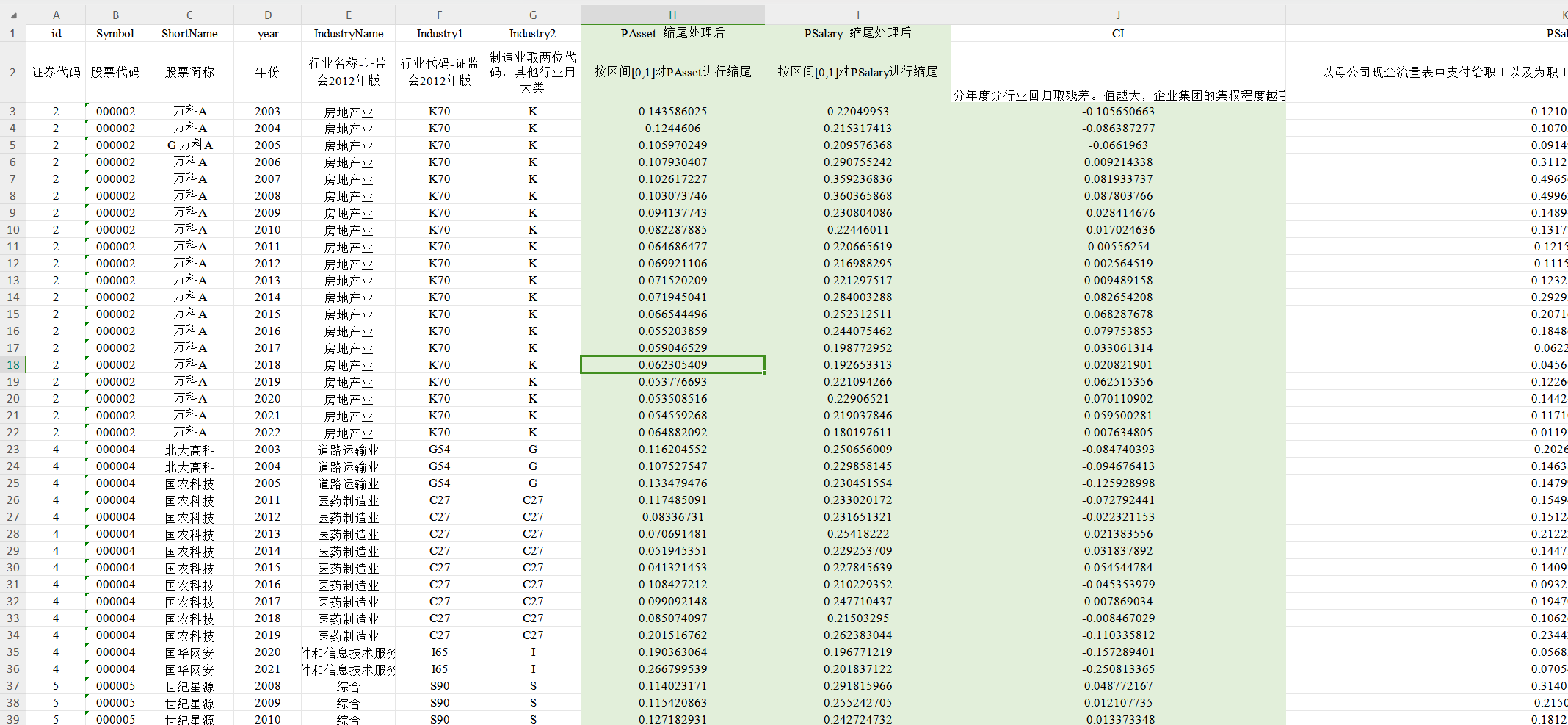Viewport: 1568px width, 725px height.
Task: Click the cell containing -0.105650663
Action: click(1118, 111)
